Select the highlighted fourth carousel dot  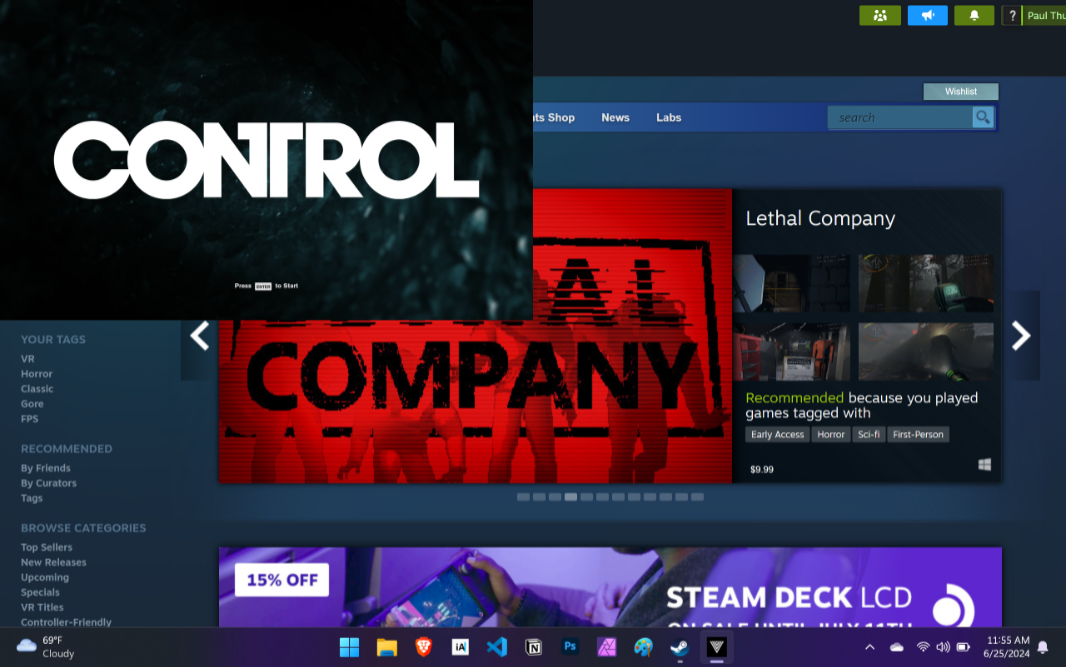[570, 497]
